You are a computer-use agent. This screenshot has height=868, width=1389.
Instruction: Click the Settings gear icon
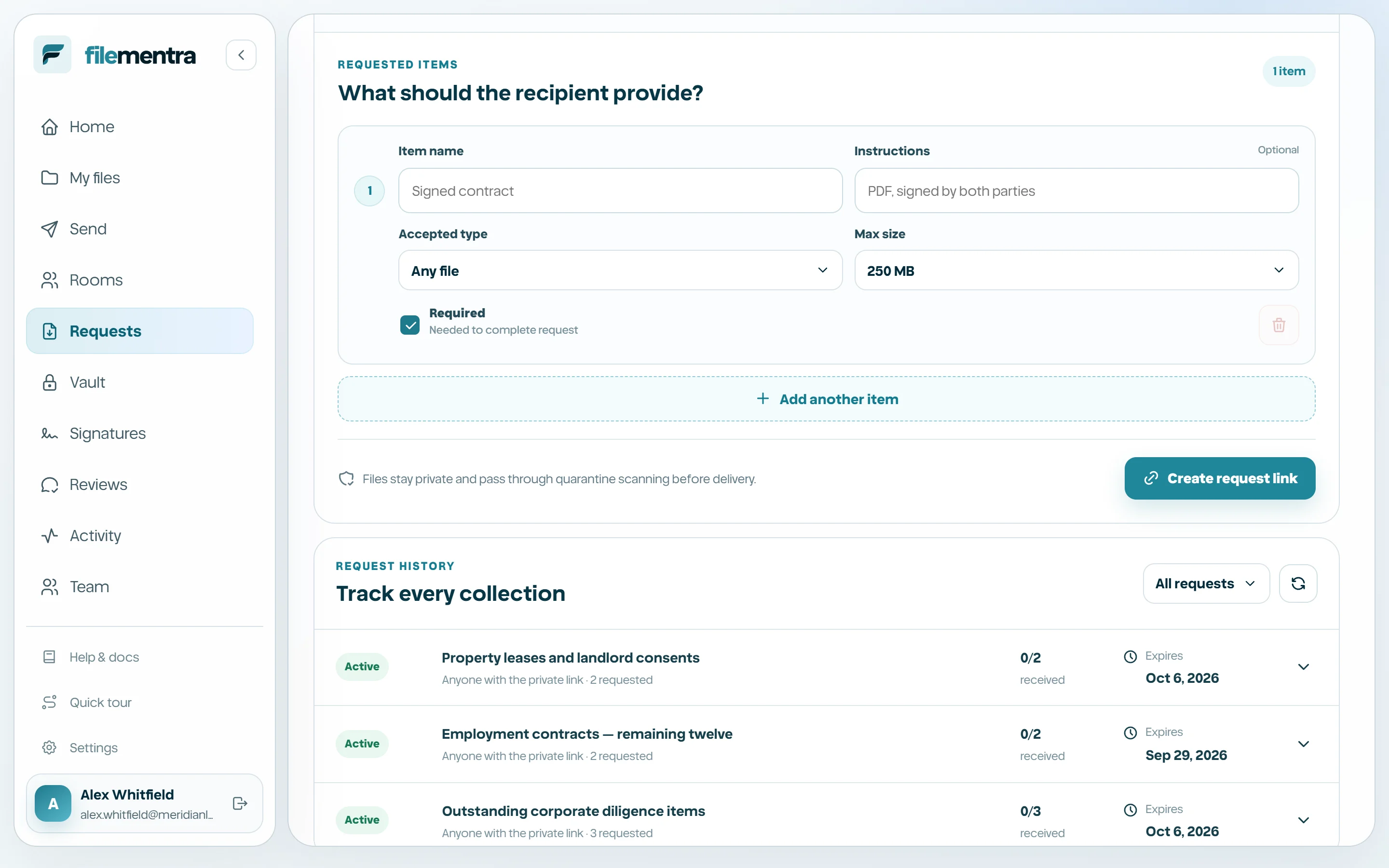tap(49, 747)
